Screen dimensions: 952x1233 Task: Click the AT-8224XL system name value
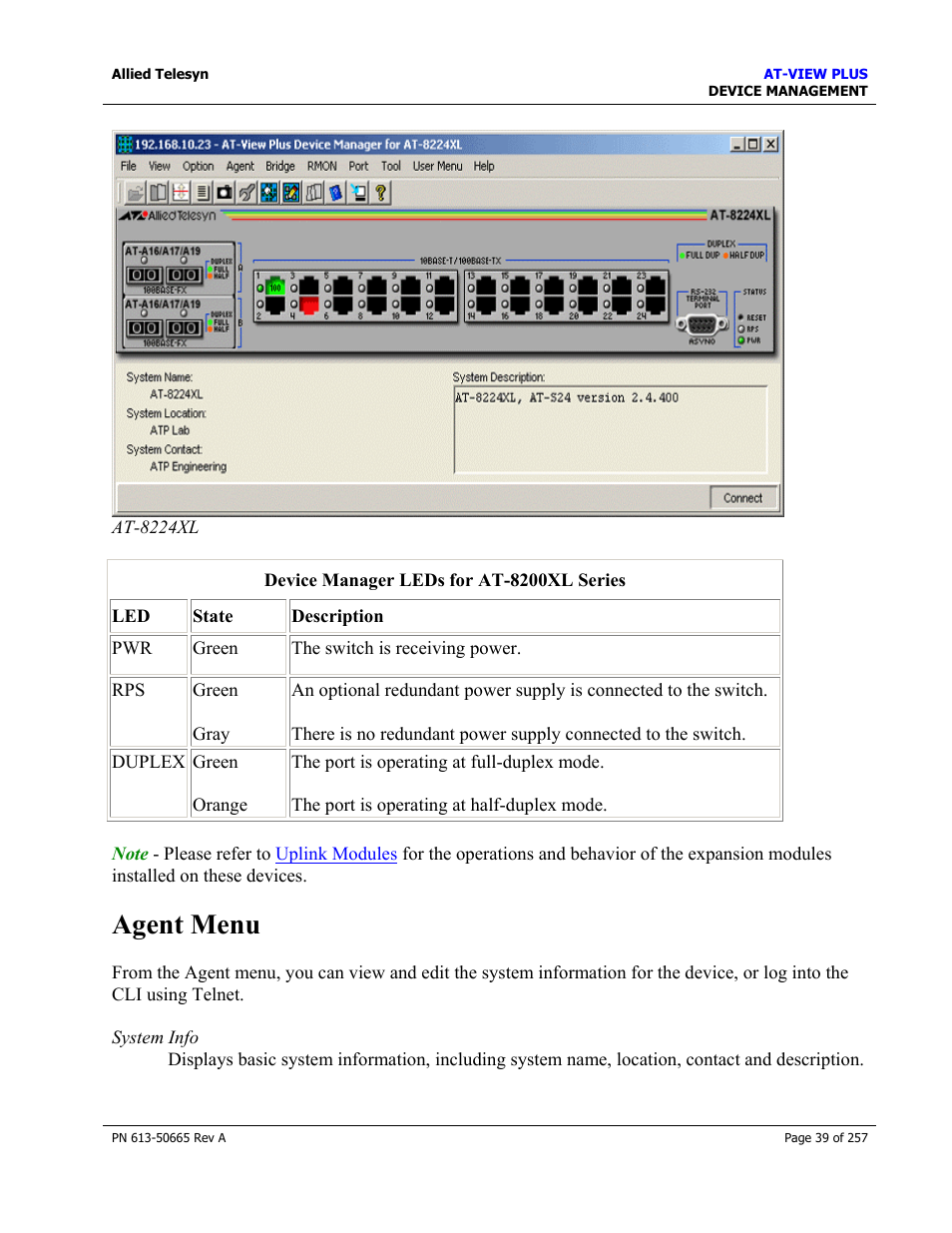coord(177,394)
